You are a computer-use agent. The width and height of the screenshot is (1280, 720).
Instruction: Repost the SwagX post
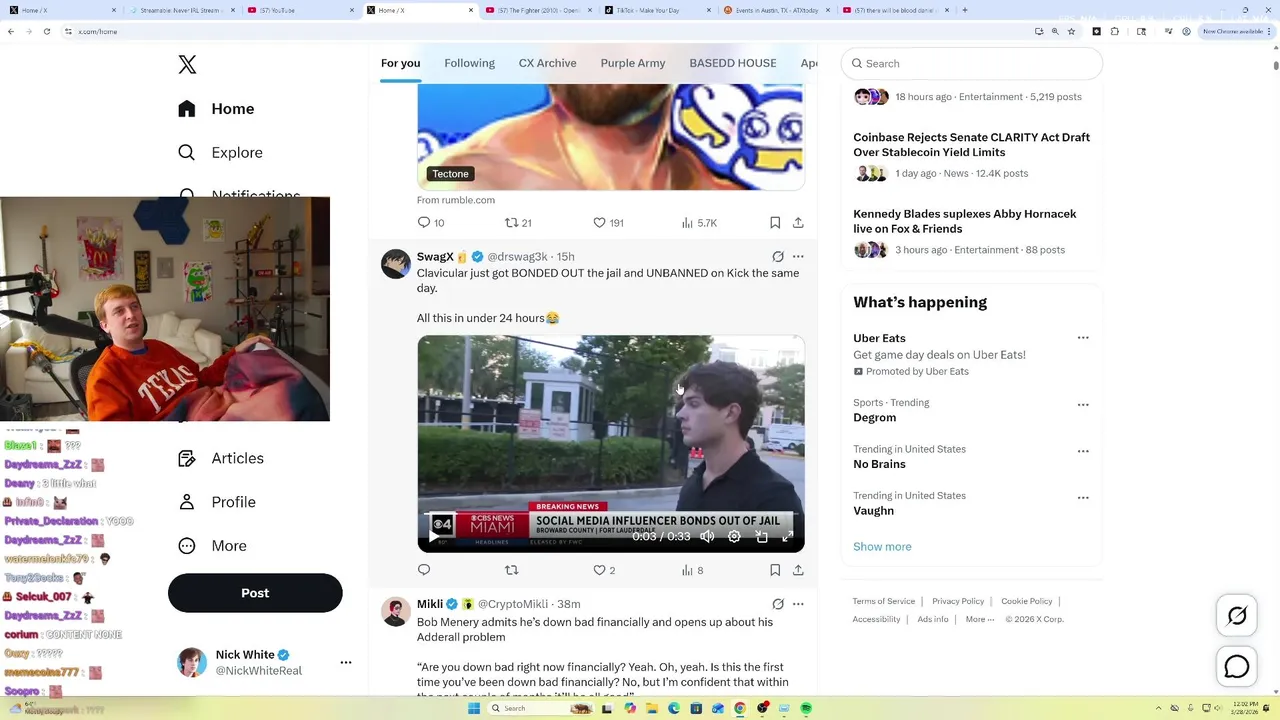click(511, 570)
